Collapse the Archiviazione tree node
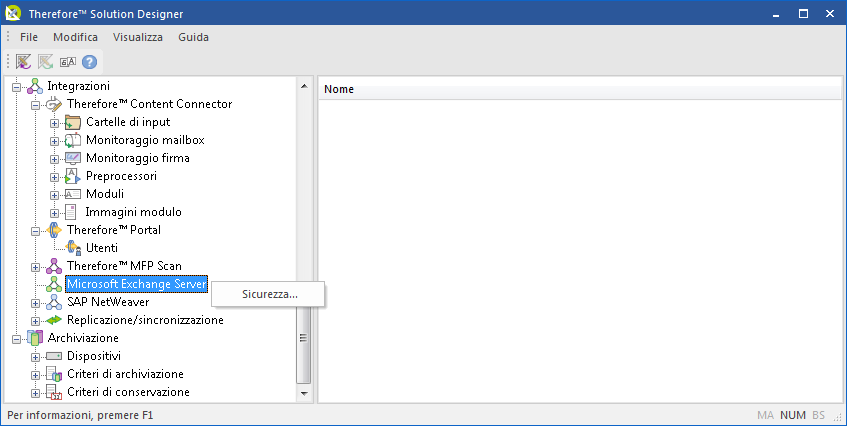The image size is (848, 427). pos(17,338)
